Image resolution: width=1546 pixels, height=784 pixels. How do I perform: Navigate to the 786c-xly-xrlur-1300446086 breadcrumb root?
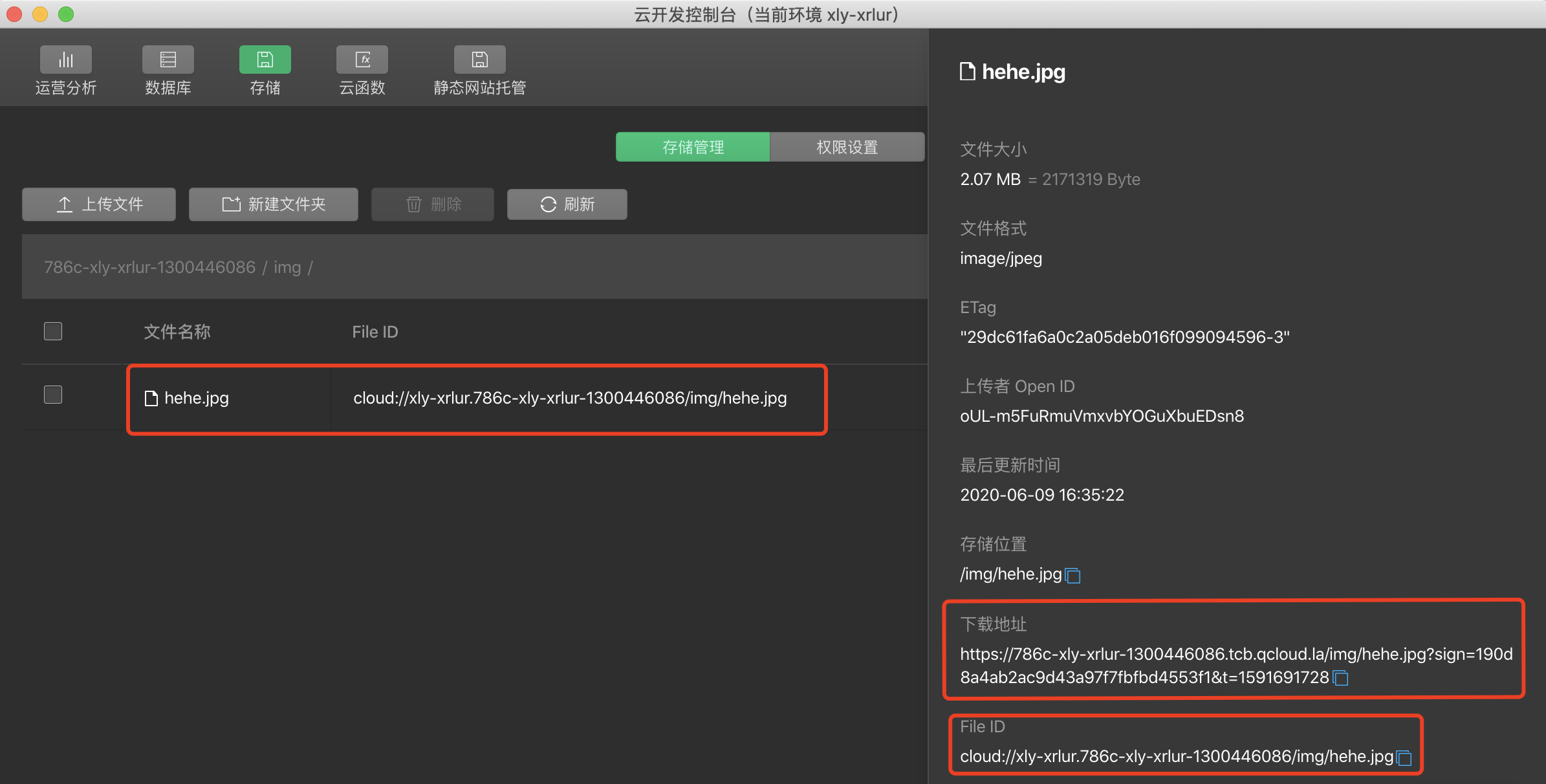(x=149, y=267)
